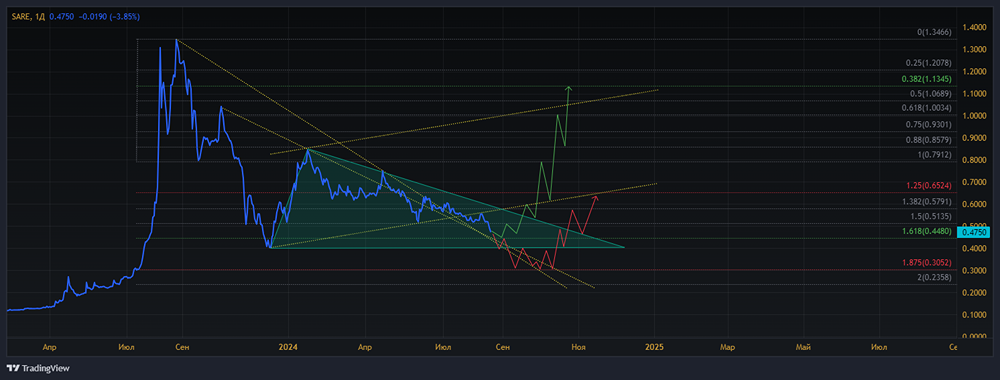Screen dimensions: 1000x380
Task: Click Fibonacci label 0.618(1.0034)
Action: tap(928, 108)
